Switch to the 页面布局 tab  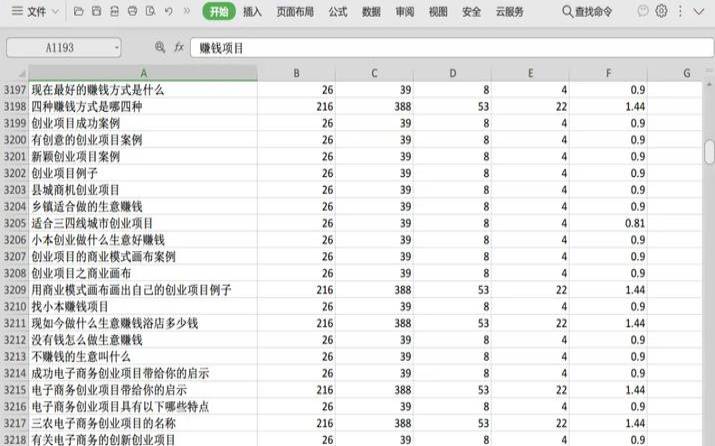tap(295, 12)
